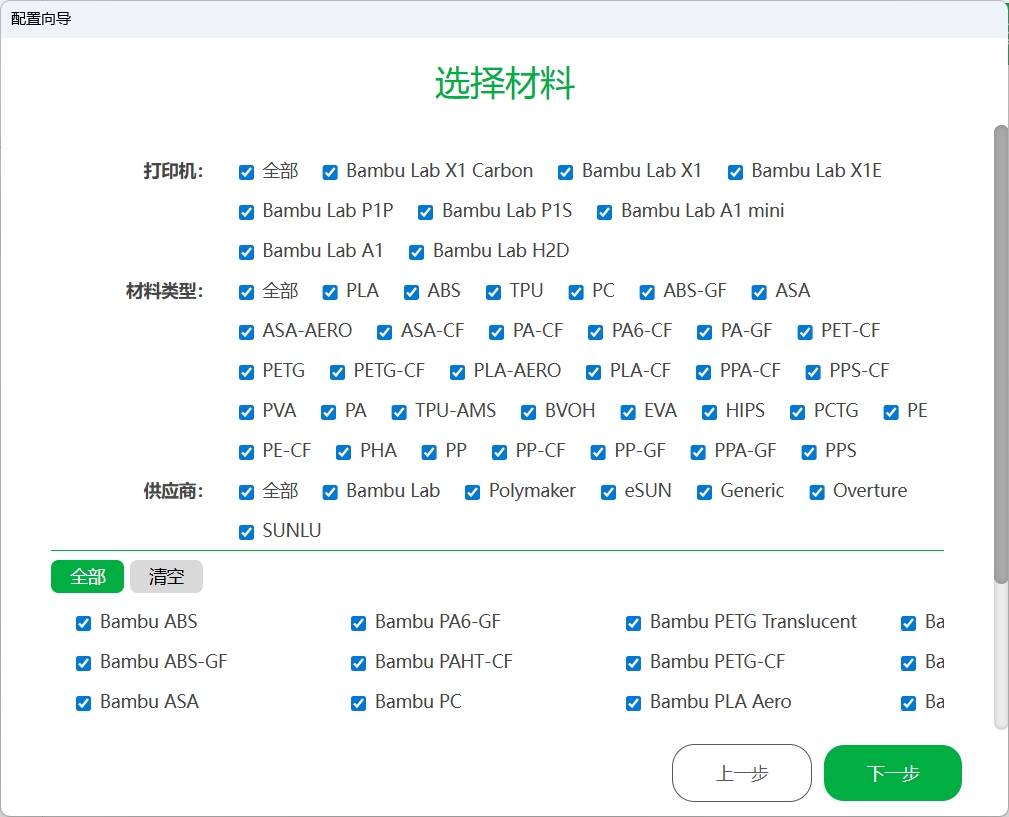Toggle the PC material type checkbox
This screenshot has width=1009, height=817.
click(576, 292)
